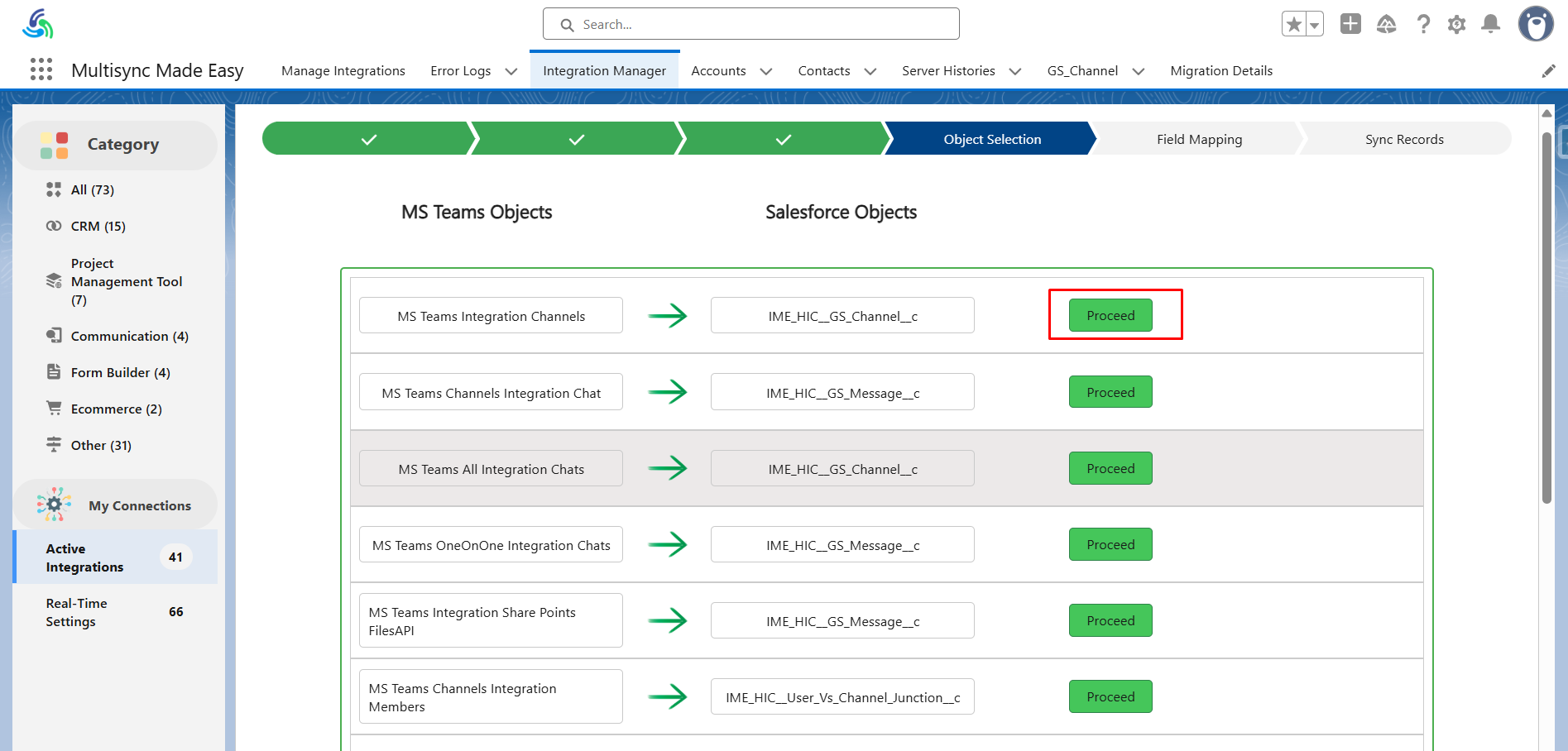The height and width of the screenshot is (751, 1568).
Task: Open the Salesforce Help question mark icon
Action: pyautogui.click(x=1423, y=24)
